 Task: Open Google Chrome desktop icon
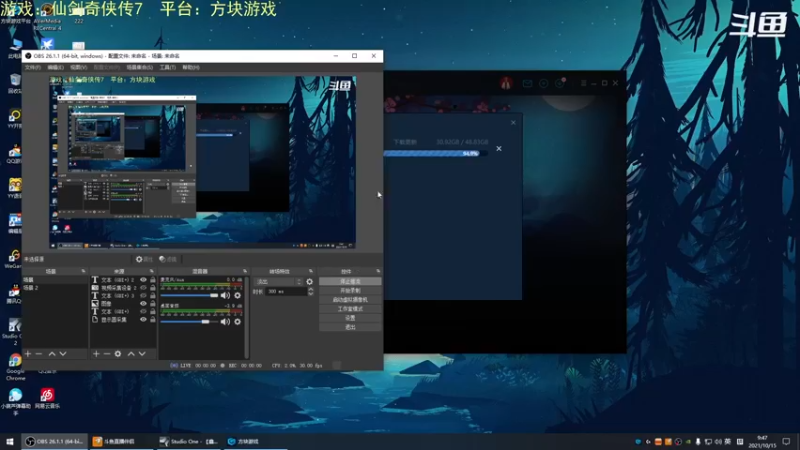click(15, 367)
